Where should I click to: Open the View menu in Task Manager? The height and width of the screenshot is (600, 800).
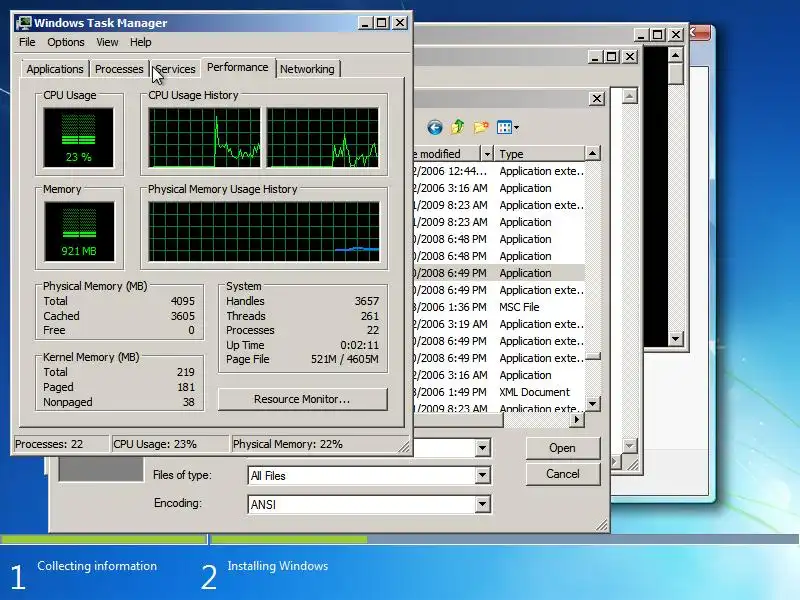[x=107, y=42]
